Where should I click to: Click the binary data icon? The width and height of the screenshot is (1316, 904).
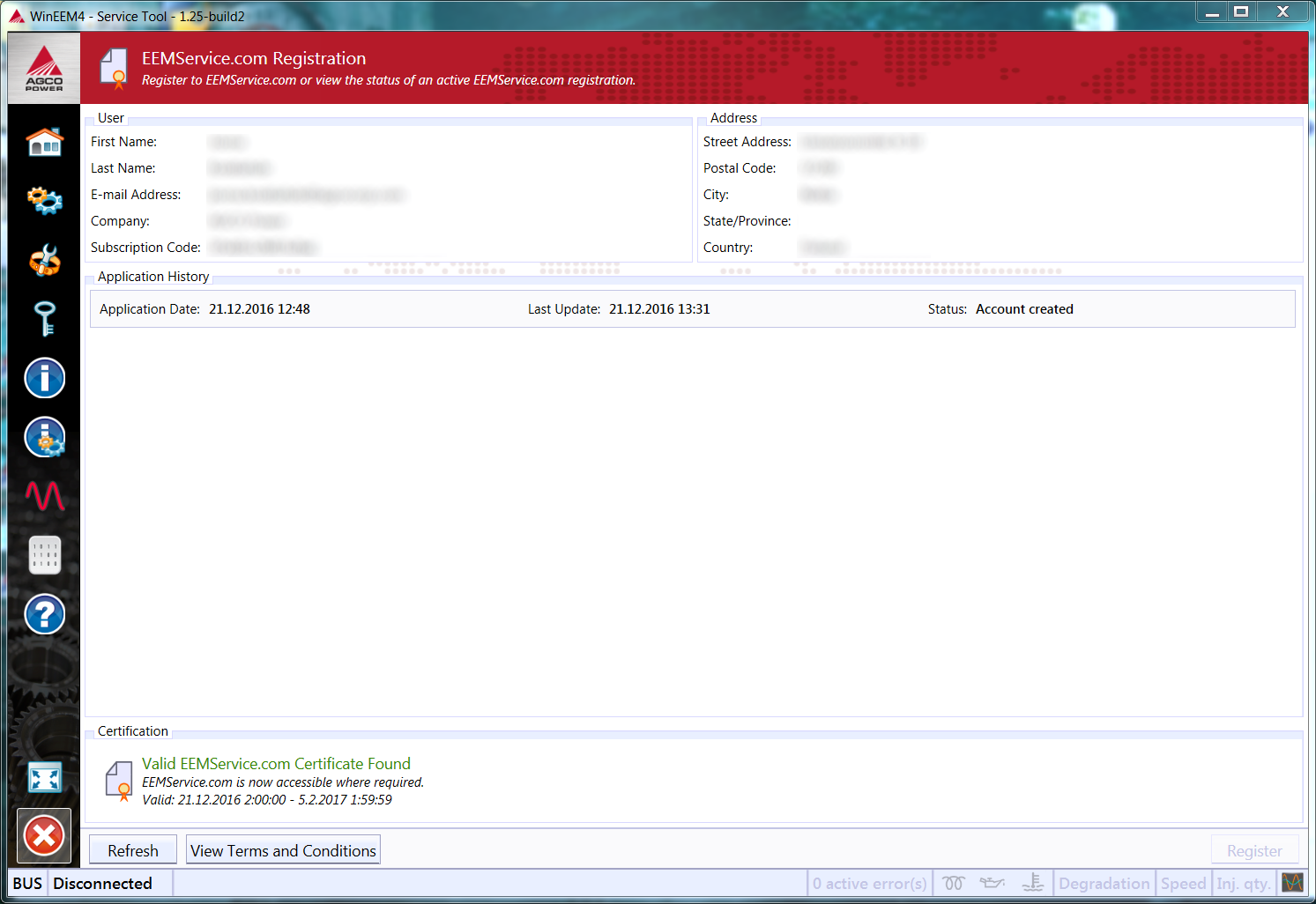tap(44, 555)
